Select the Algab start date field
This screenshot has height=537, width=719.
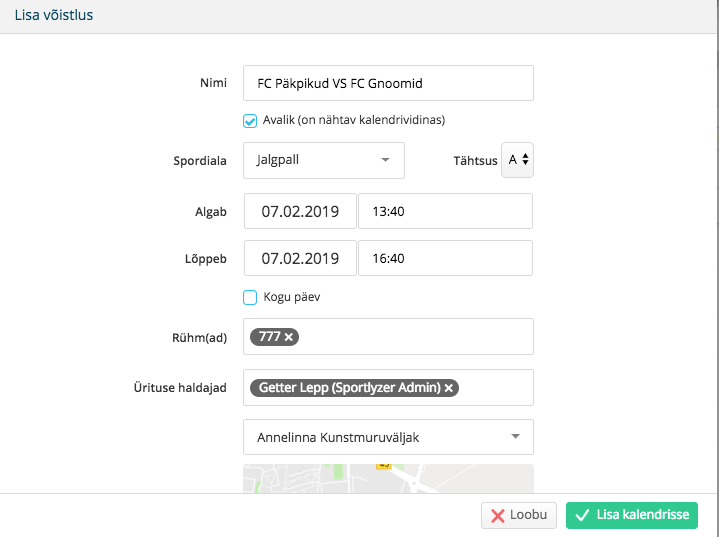coord(300,211)
